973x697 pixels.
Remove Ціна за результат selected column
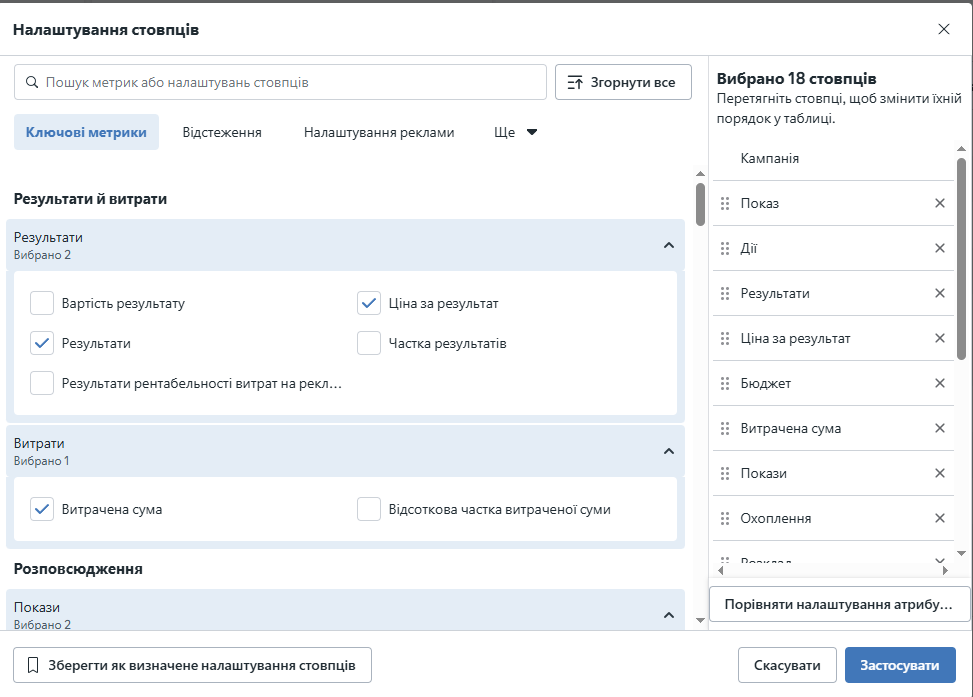pos(939,338)
